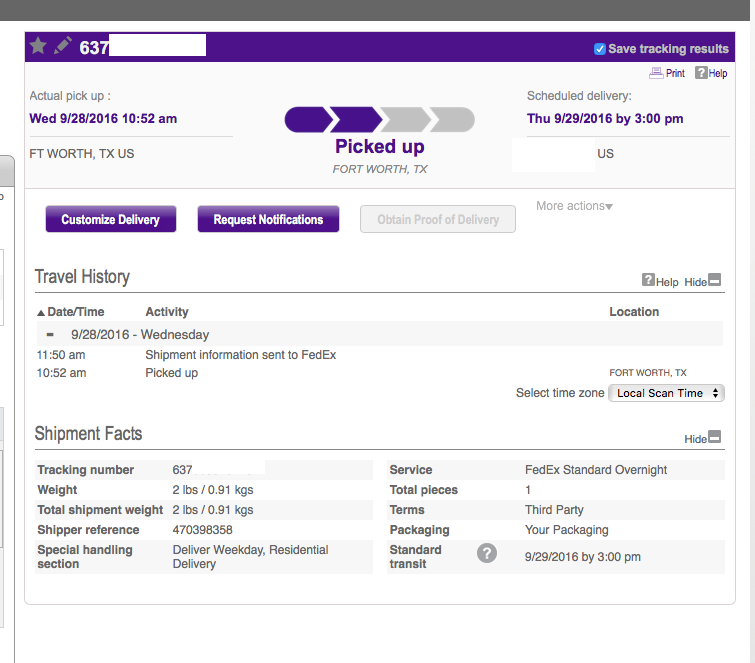Click scheduled delivery 'Thu 9/29/2016 by 3:00 pm'

605,118
